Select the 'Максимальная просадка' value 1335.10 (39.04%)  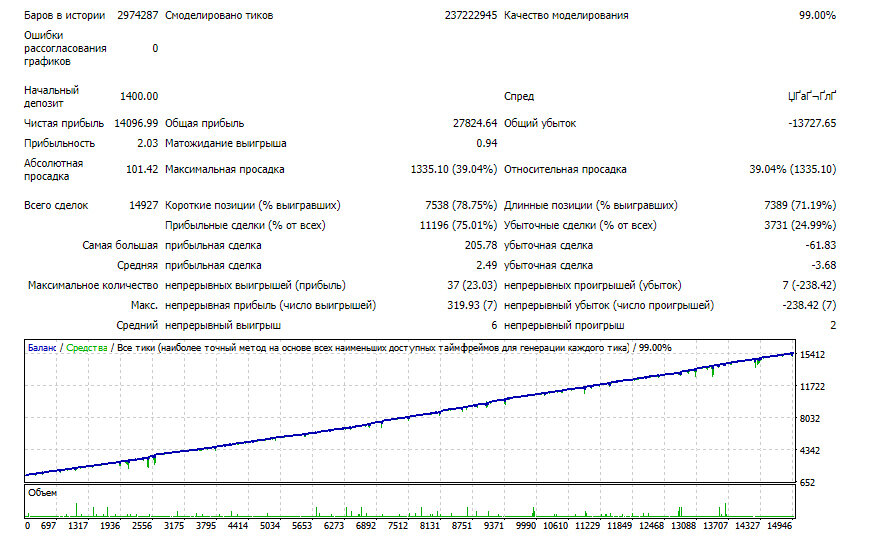coord(454,169)
